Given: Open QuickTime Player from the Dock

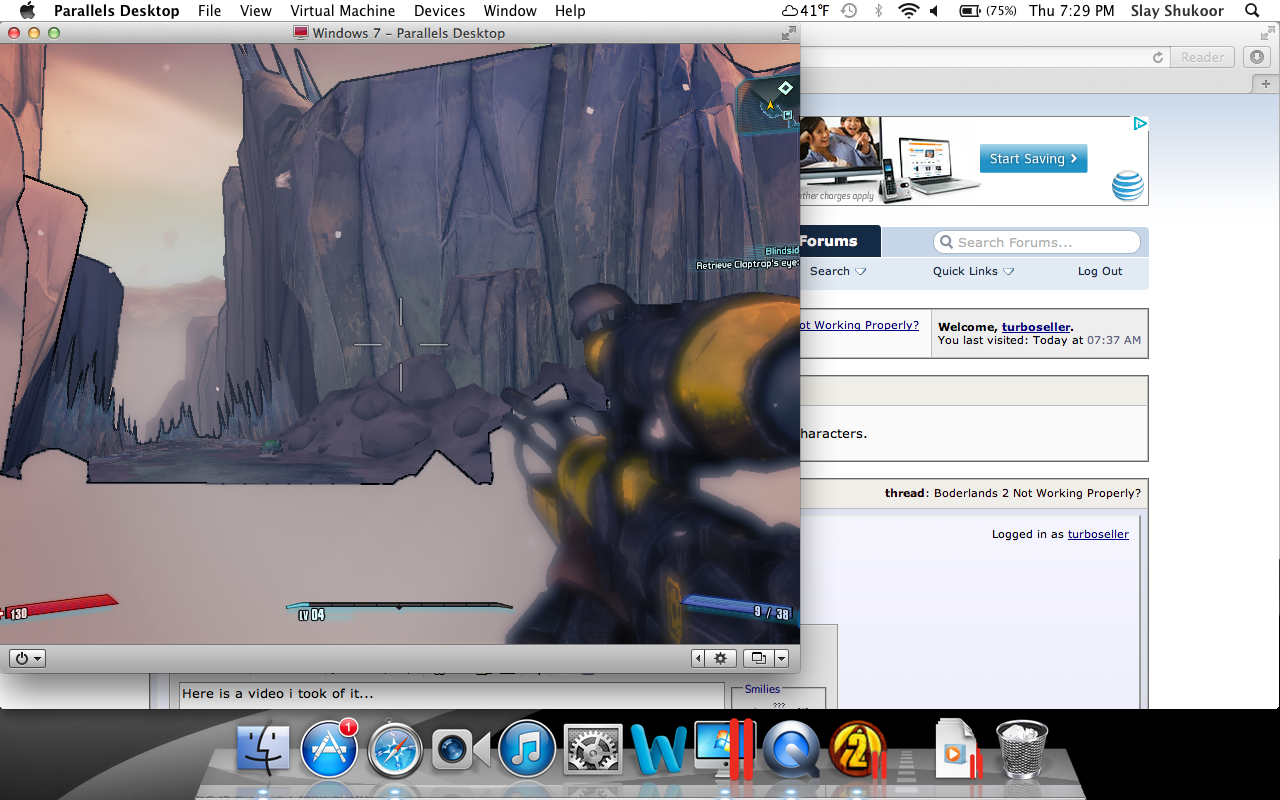Looking at the screenshot, I should coord(791,750).
